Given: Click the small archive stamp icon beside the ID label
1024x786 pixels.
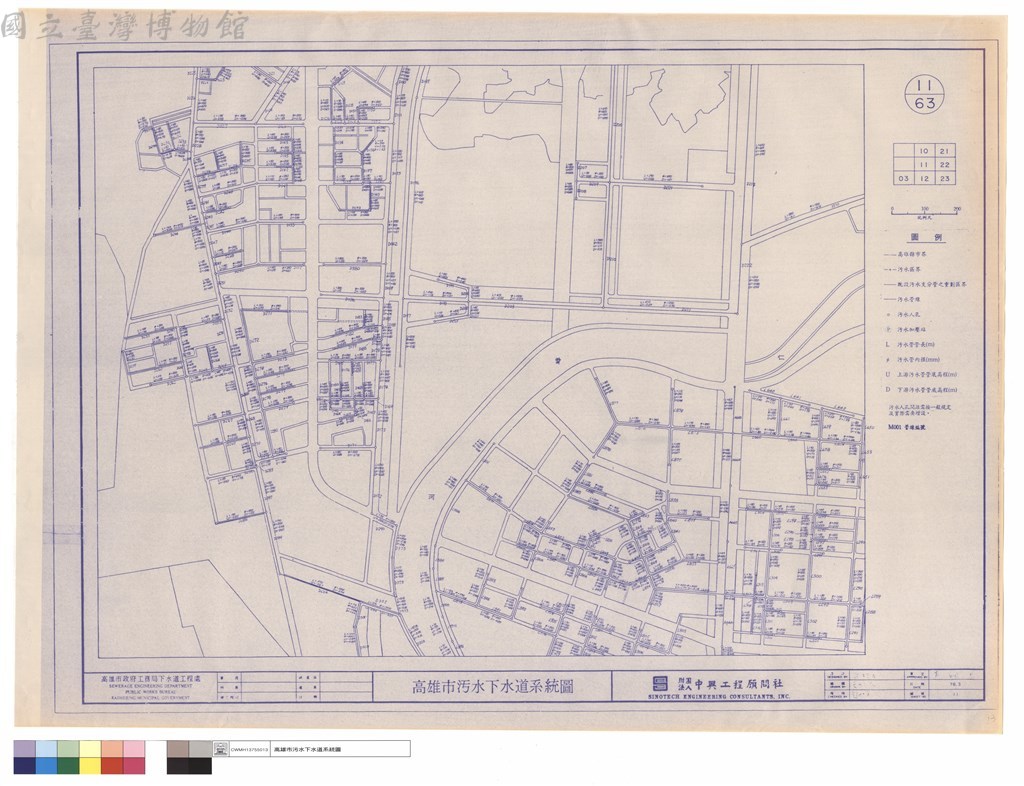Looking at the screenshot, I should coord(221,749).
